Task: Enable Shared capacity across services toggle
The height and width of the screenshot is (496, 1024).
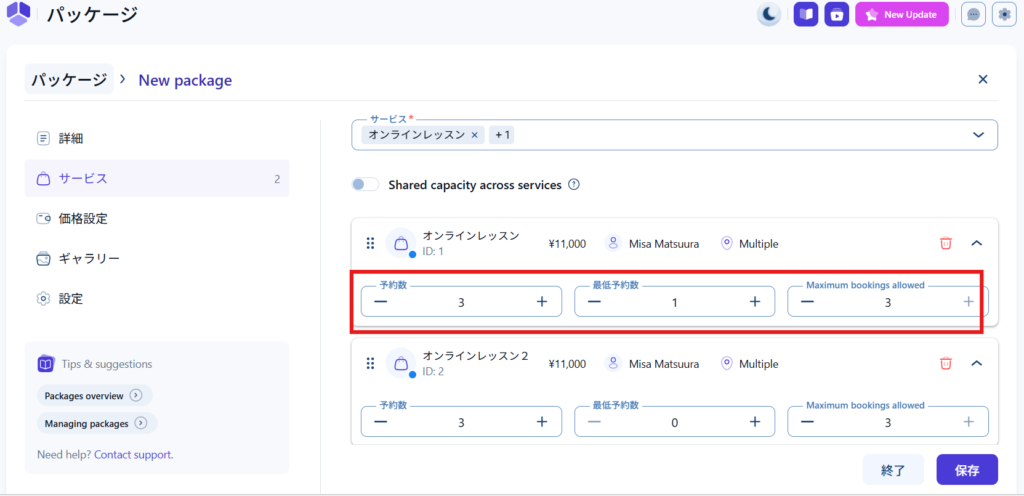Action: point(366,185)
